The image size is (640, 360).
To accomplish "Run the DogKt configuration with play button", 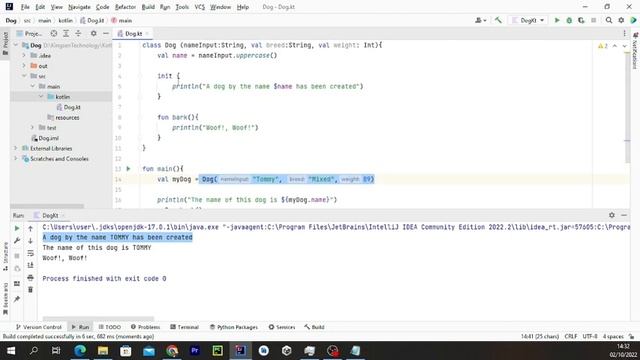I will pos(557,20).
